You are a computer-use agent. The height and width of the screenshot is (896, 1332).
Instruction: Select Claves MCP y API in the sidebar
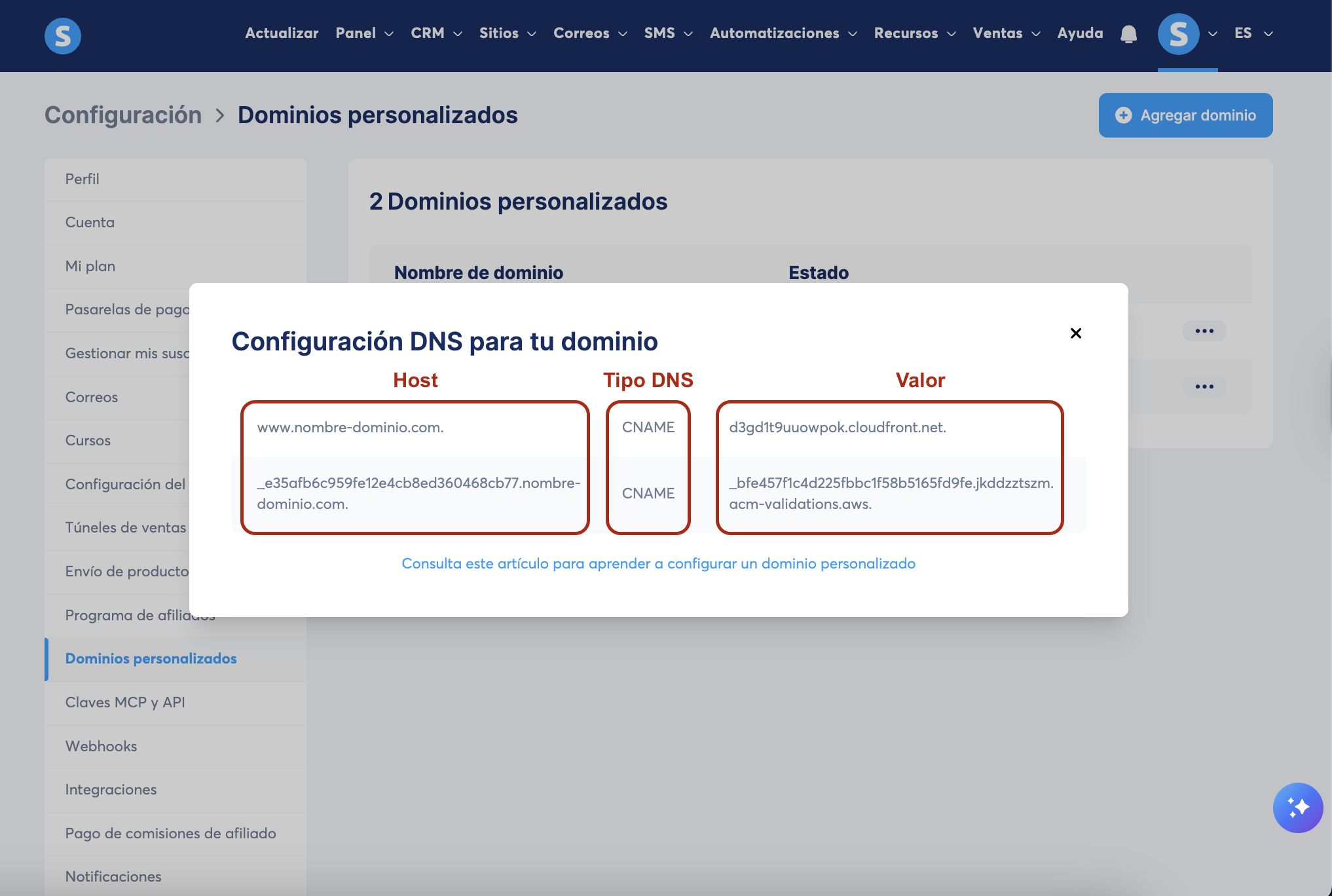pos(125,702)
